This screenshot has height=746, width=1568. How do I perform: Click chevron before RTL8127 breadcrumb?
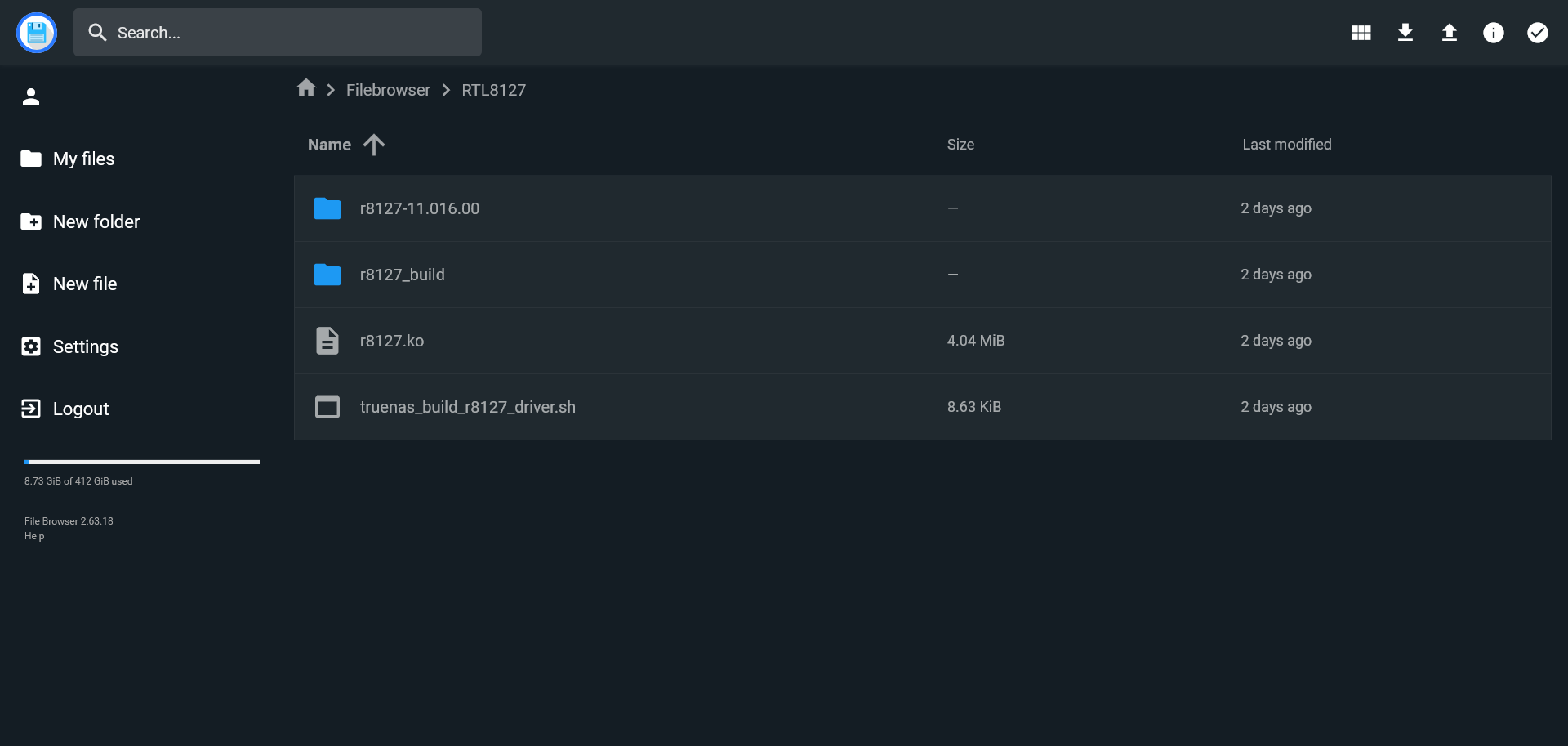tap(446, 90)
